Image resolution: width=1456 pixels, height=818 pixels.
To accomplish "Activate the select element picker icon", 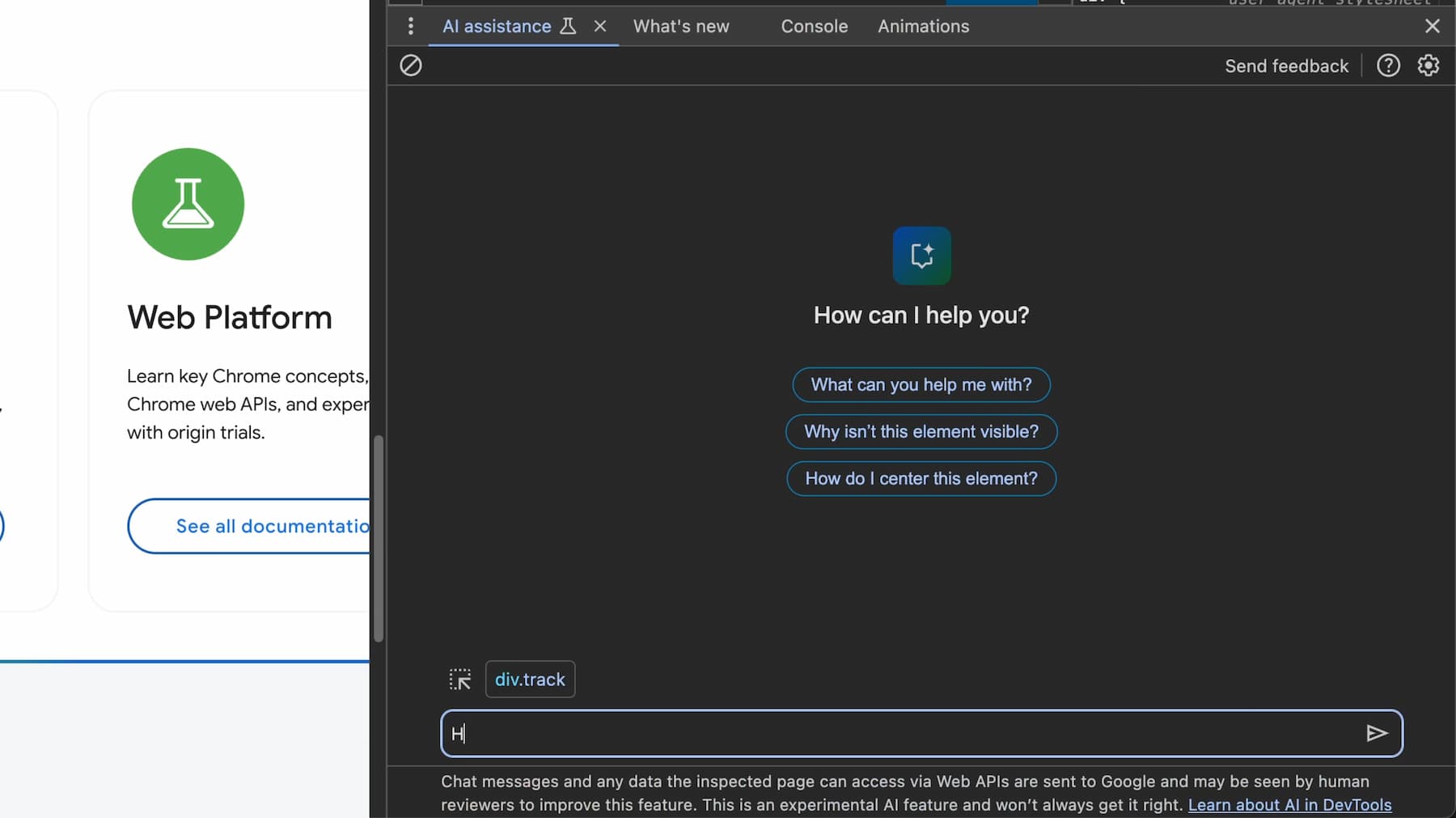I will click(460, 680).
